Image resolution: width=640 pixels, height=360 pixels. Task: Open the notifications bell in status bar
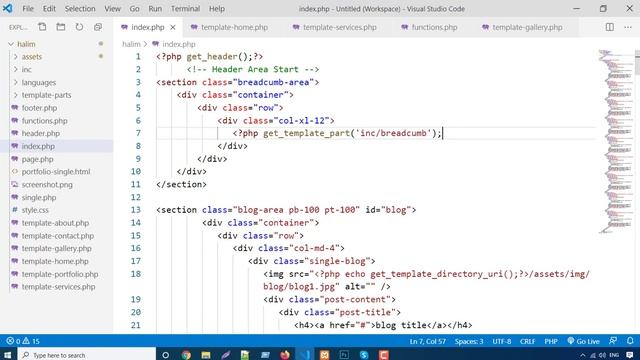630,341
